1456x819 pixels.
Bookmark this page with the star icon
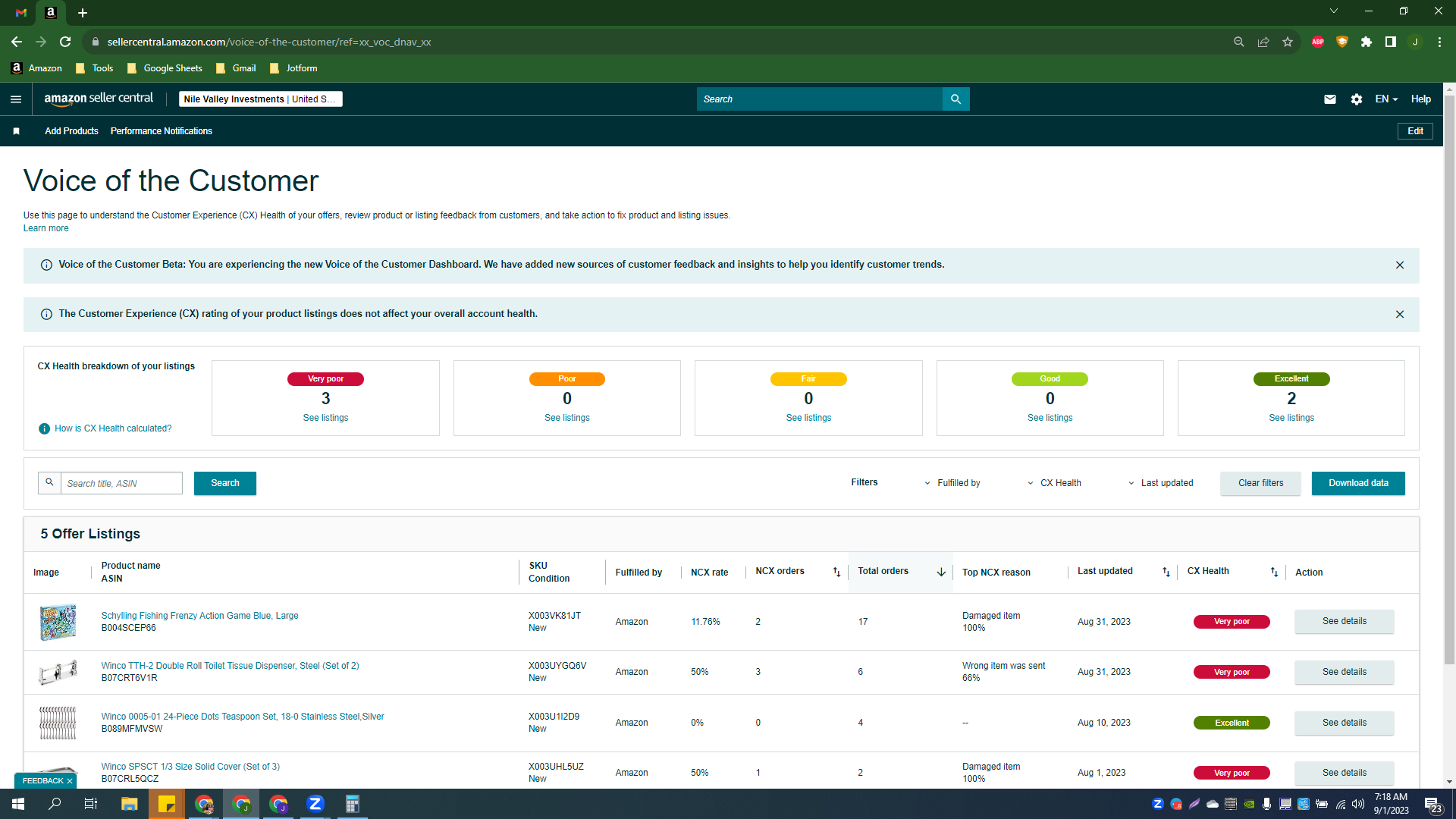1288,42
